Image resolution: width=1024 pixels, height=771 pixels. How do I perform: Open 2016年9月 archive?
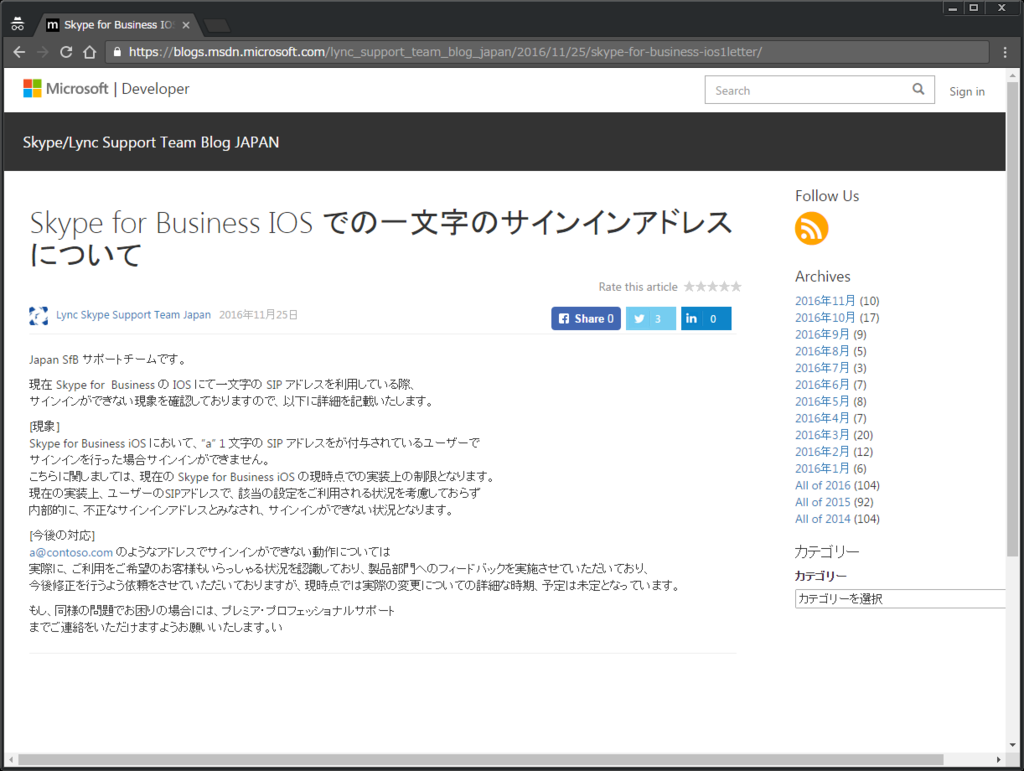pyautogui.click(x=822, y=335)
